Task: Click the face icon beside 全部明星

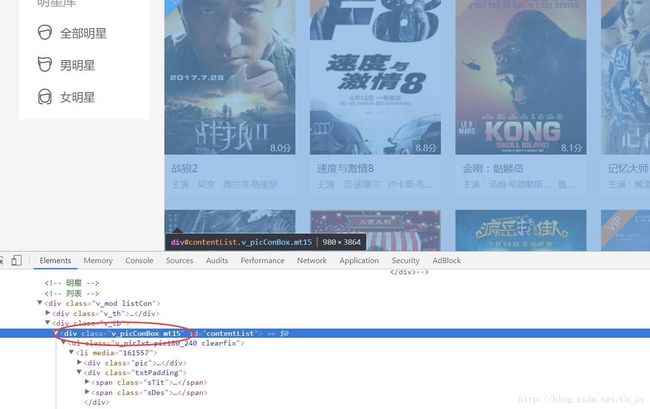Action: coord(45,32)
